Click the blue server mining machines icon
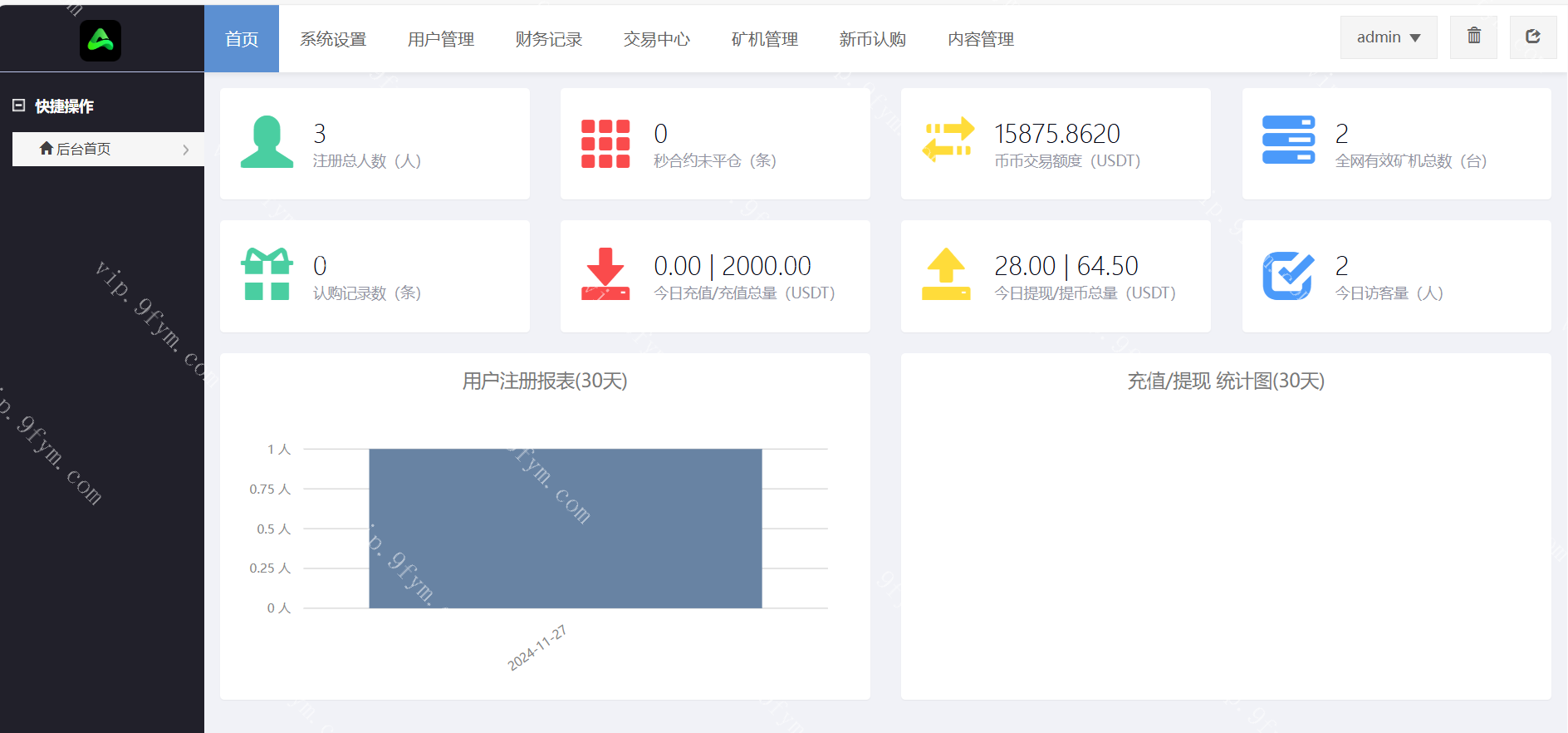The height and width of the screenshot is (733, 1568). (1288, 140)
